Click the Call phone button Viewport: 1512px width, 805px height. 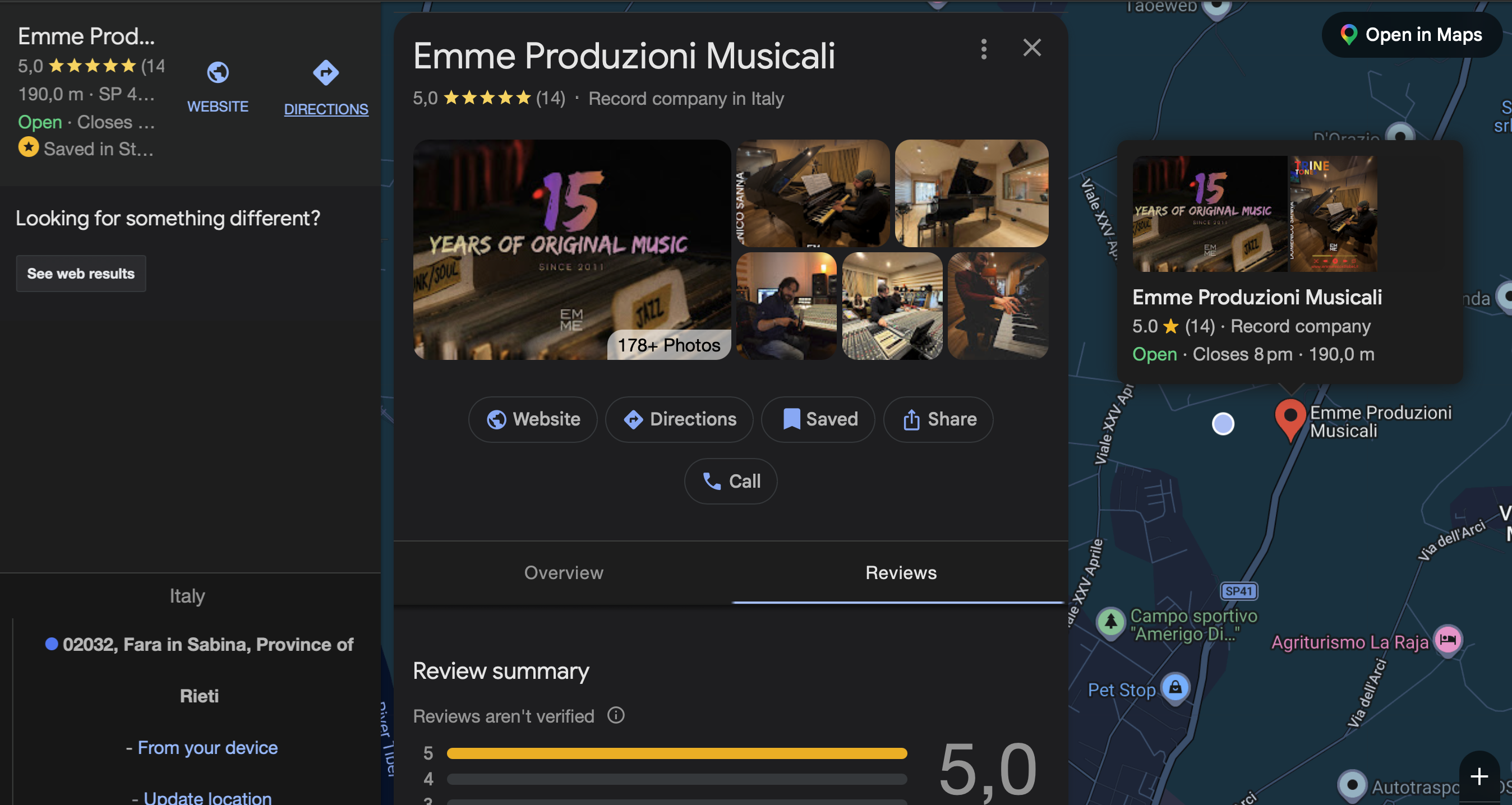point(731,481)
